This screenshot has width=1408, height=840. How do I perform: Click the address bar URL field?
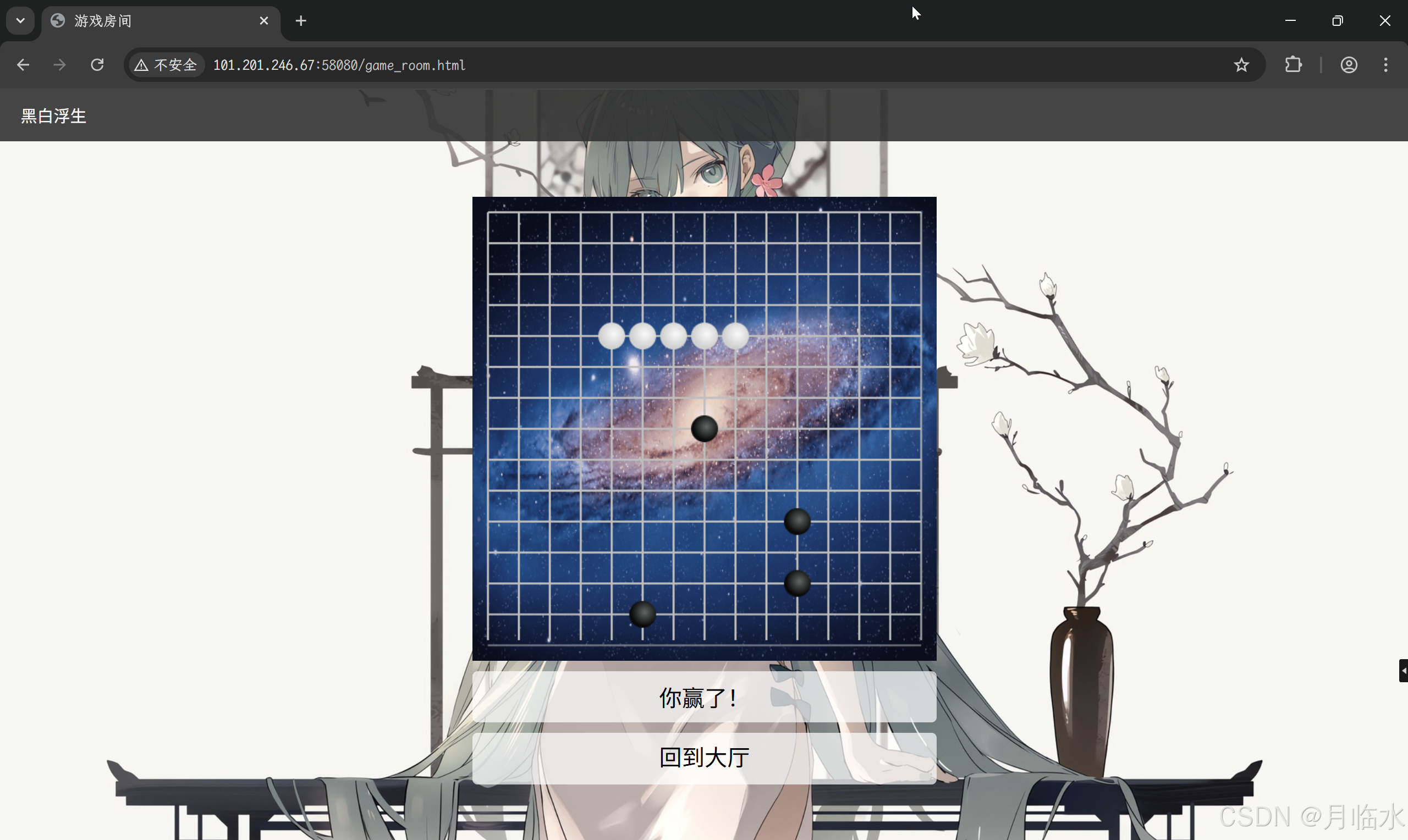pyautogui.click(x=679, y=65)
